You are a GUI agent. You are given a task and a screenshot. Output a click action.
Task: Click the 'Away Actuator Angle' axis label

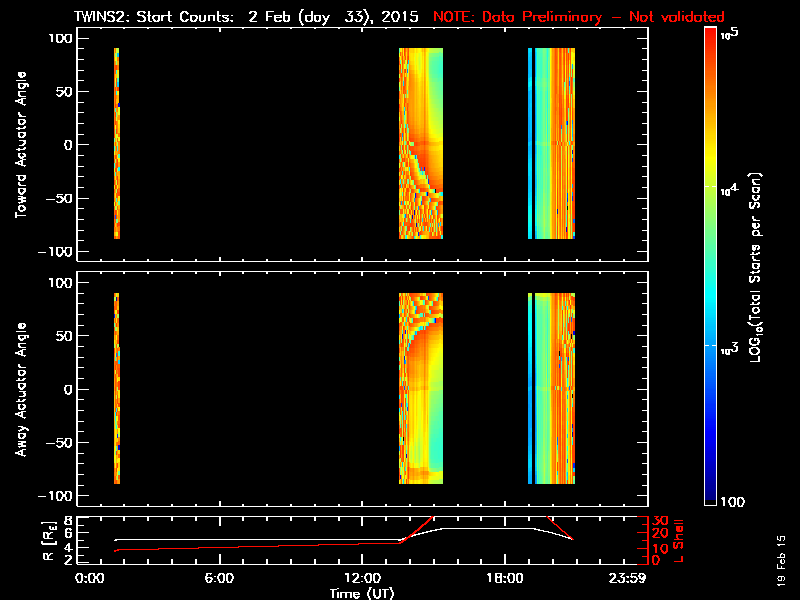[x=21, y=389]
